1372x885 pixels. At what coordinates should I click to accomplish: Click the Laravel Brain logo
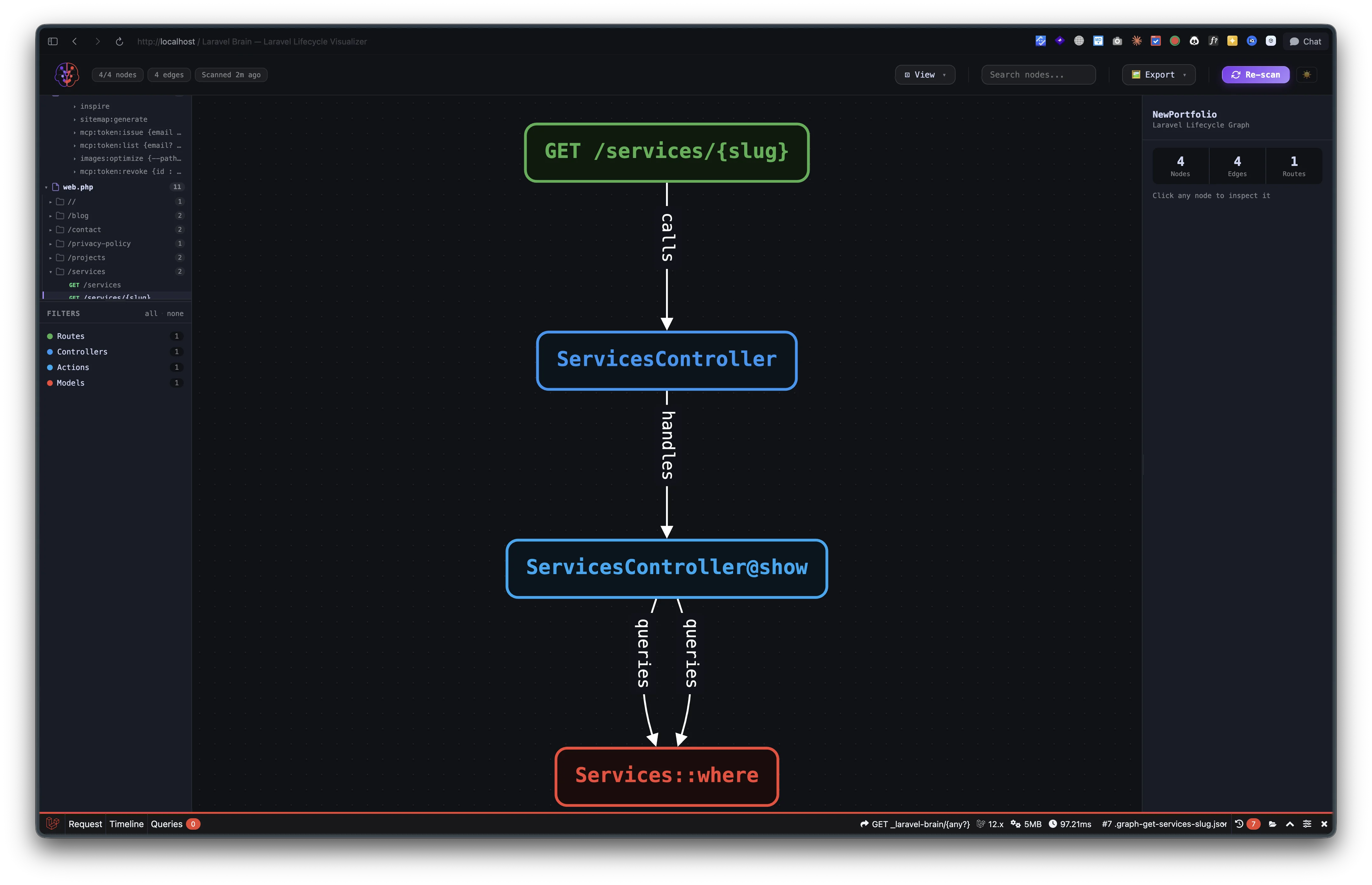[x=67, y=75]
